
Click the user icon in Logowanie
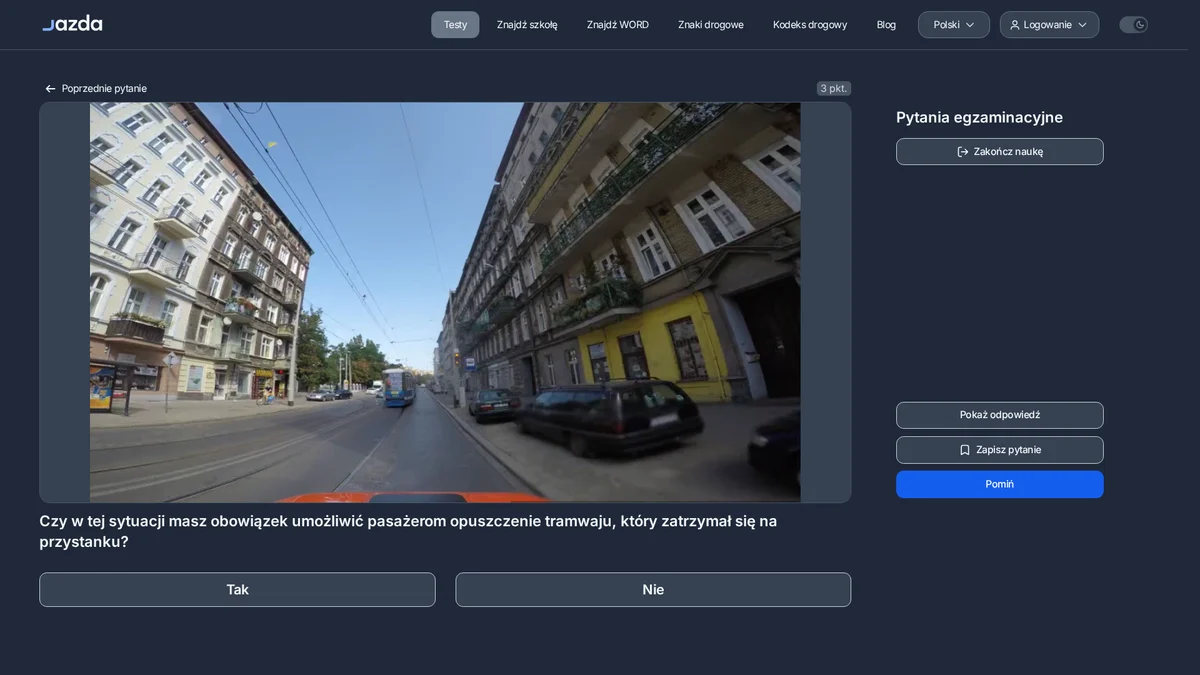pos(1015,25)
